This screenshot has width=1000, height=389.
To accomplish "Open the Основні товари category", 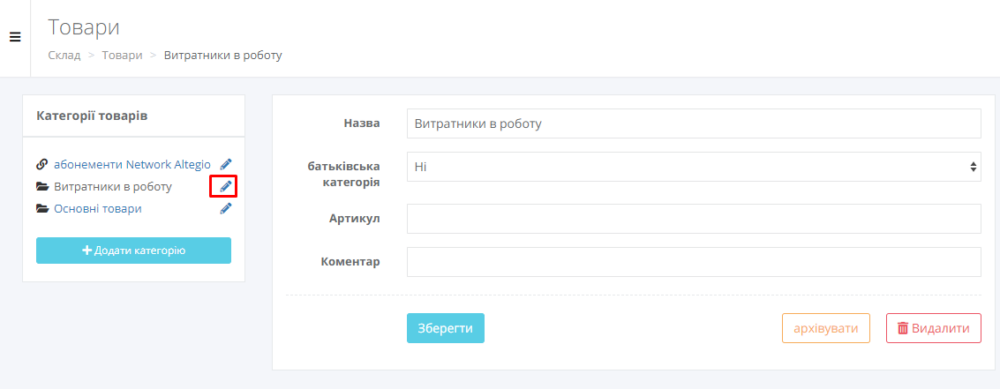I will [x=98, y=209].
